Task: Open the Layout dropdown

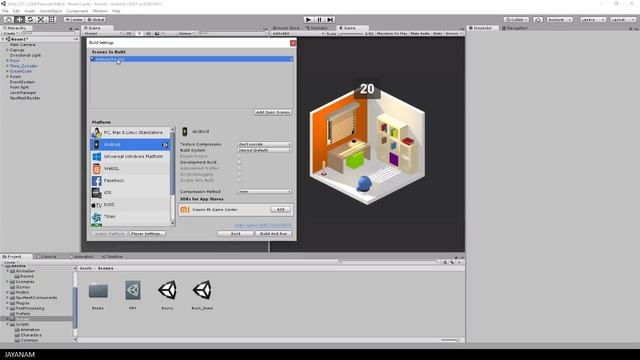Action: 622,20
